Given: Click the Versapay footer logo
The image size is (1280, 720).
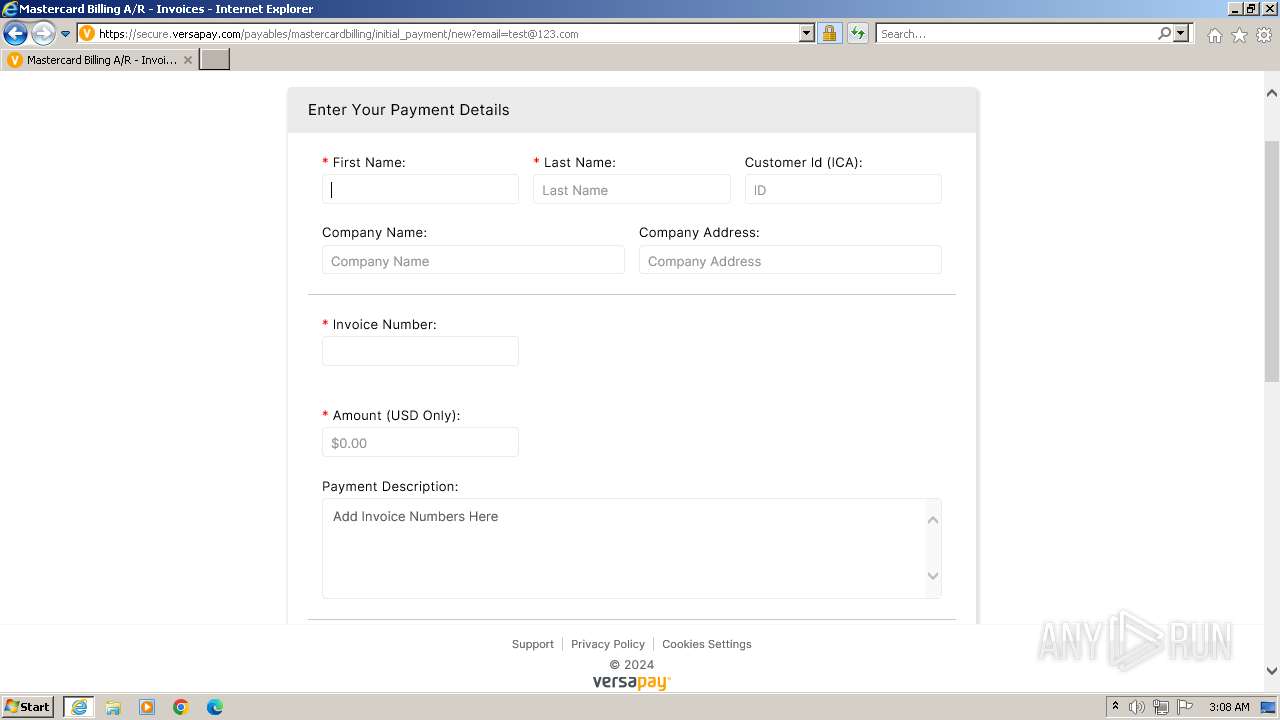Looking at the screenshot, I should click(632, 683).
